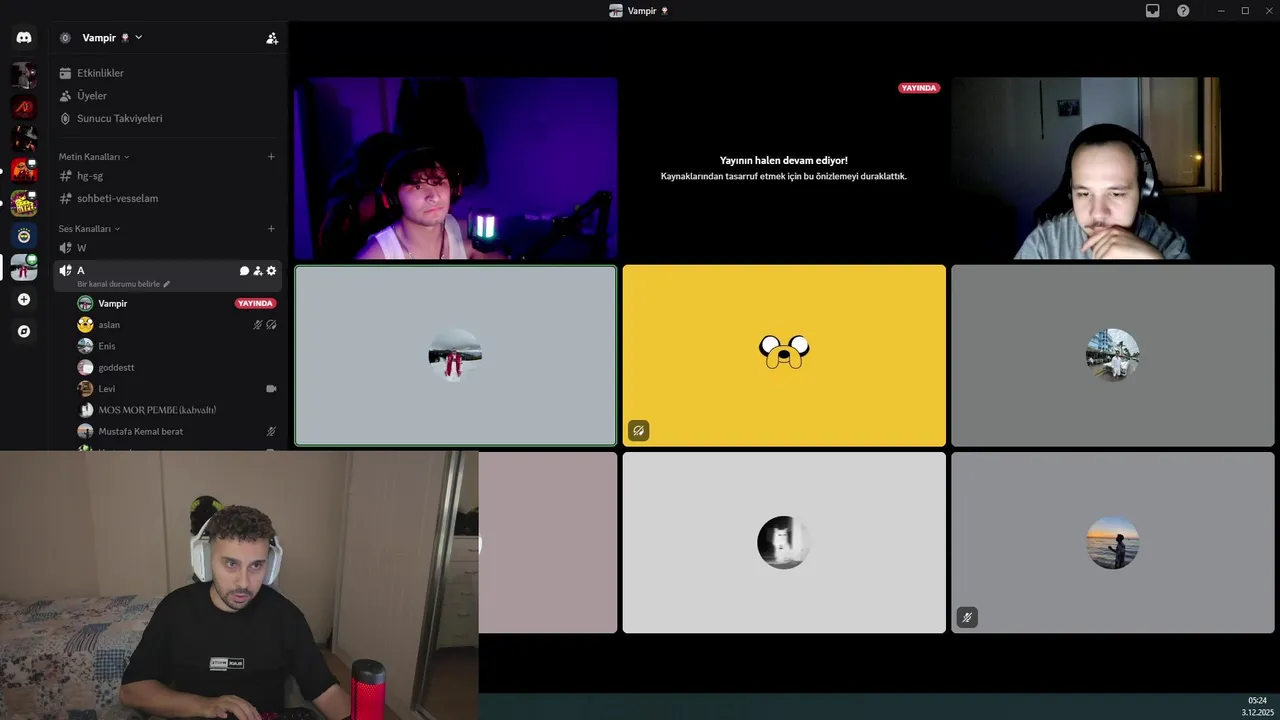
Task: Invite users to voice channel A
Action: 258,271
